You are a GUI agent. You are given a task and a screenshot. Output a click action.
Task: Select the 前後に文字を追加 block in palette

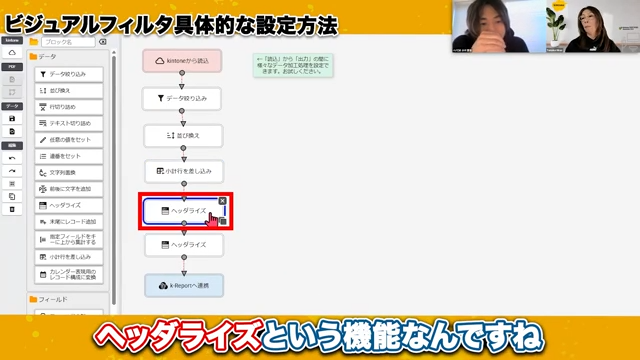click(x=69, y=189)
